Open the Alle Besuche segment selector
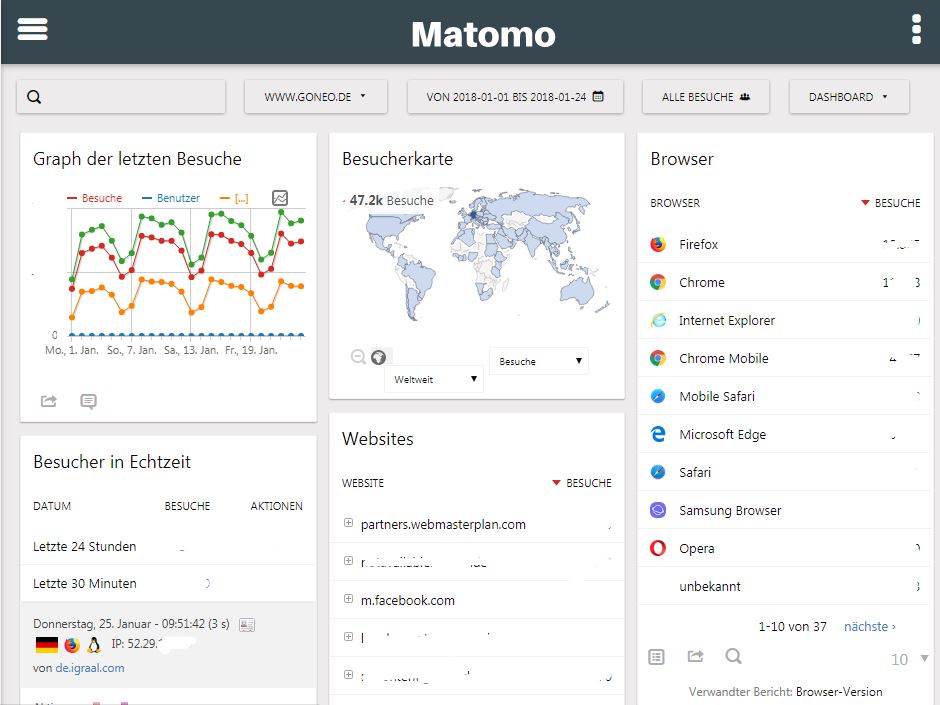The height and width of the screenshot is (705, 940). click(x=706, y=97)
